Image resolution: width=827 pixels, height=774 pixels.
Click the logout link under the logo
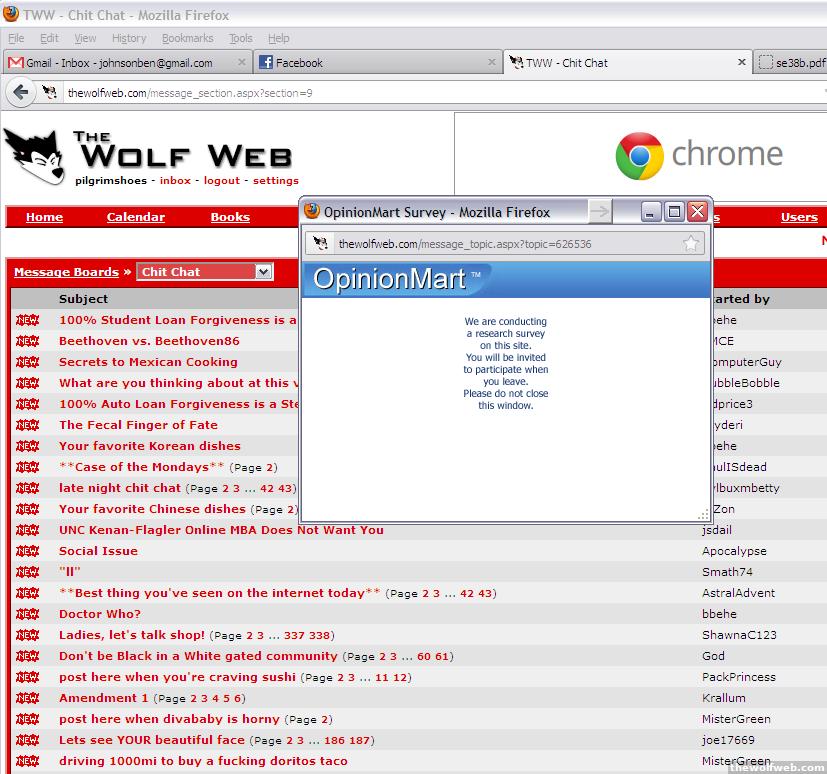click(221, 181)
